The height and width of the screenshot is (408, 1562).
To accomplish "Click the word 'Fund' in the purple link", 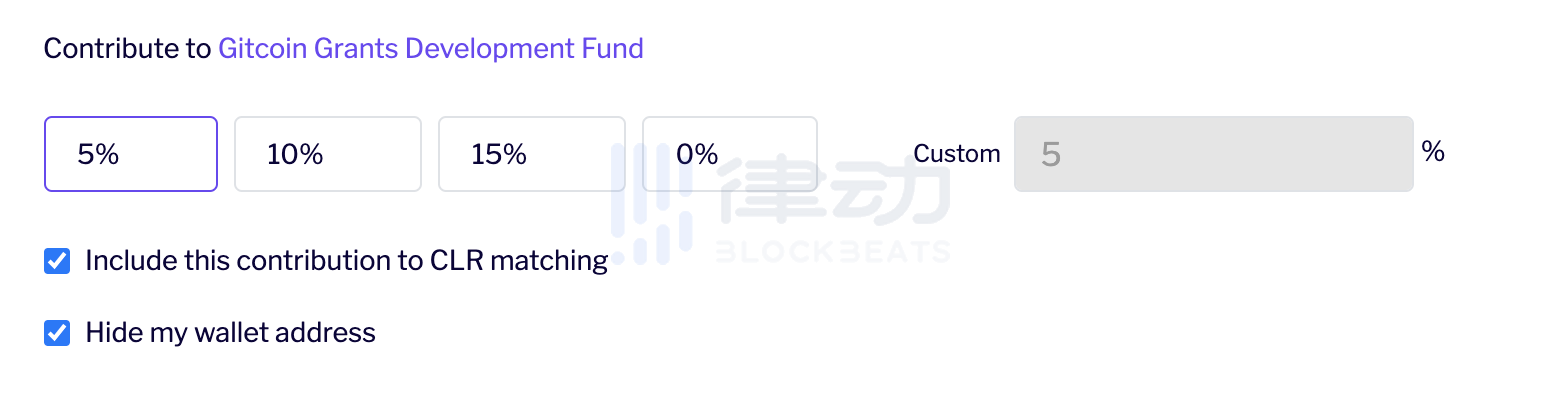I will pyautogui.click(x=613, y=48).
